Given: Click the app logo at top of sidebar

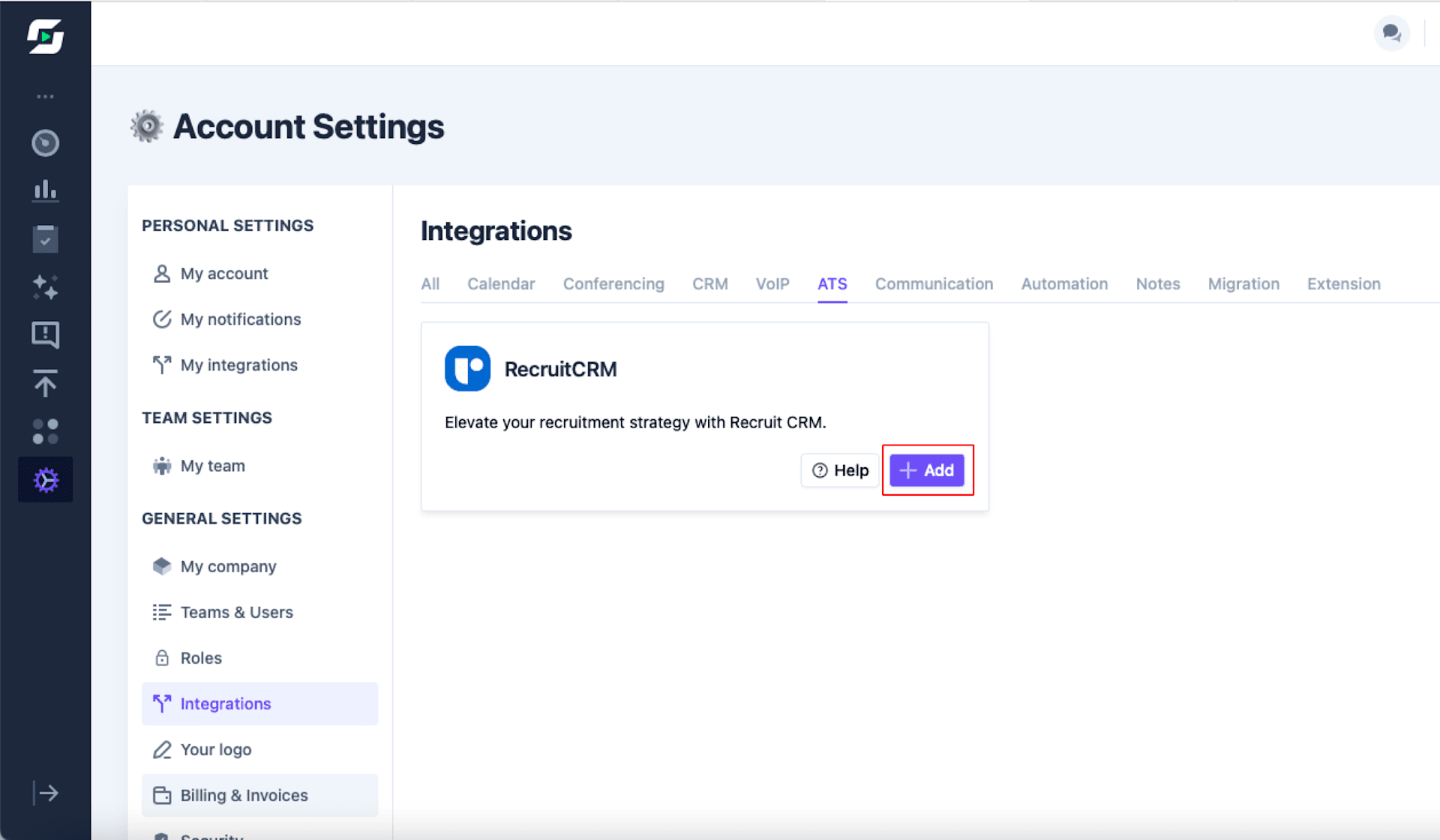Looking at the screenshot, I should pos(45,36).
